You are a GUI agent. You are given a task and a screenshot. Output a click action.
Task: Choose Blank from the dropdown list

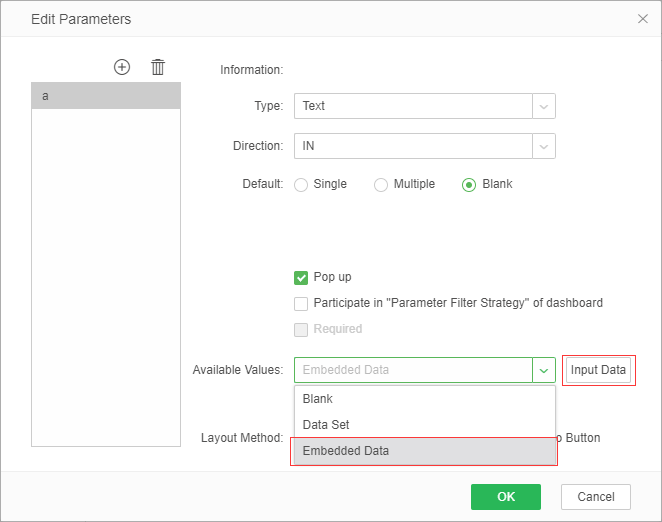click(424, 399)
